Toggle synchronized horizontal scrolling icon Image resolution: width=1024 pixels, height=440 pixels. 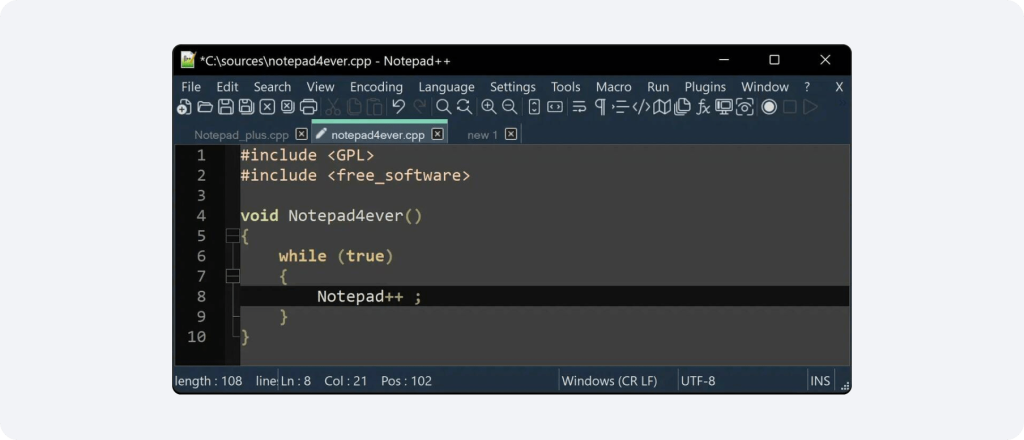point(555,107)
